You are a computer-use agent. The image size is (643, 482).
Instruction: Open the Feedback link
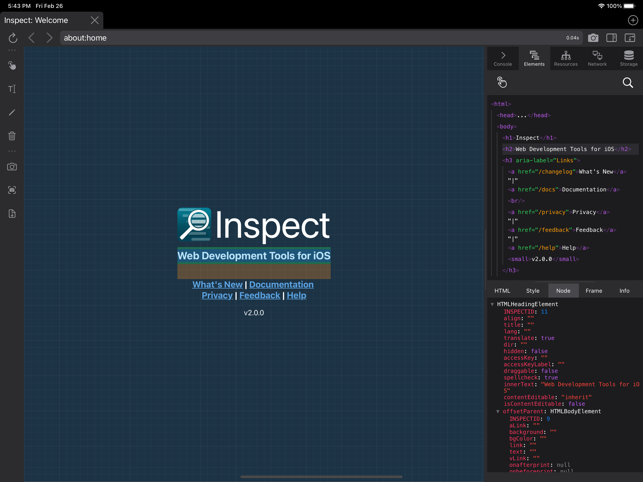[x=260, y=295]
